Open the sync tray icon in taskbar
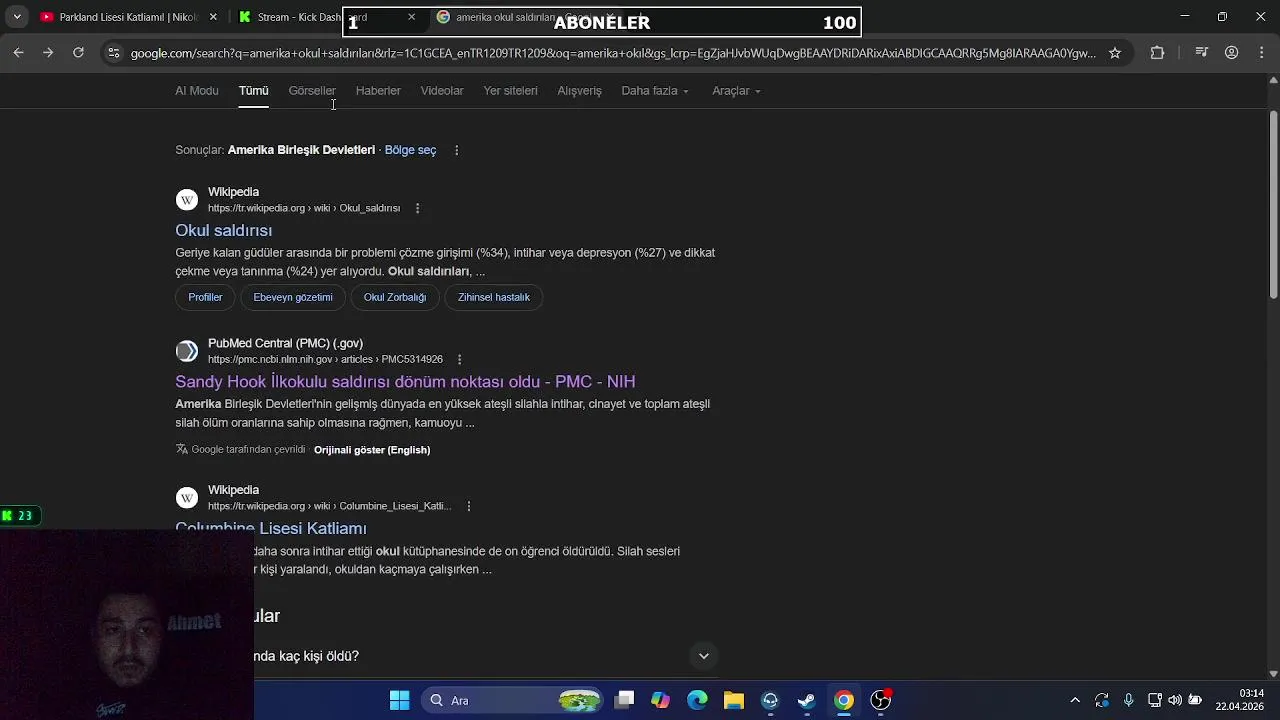The height and width of the screenshot is (720, 1280). click(1102, 700)
